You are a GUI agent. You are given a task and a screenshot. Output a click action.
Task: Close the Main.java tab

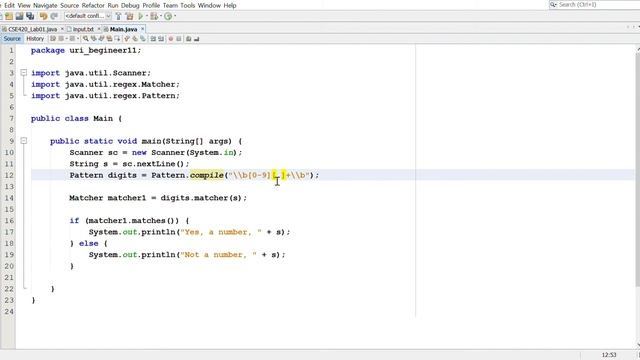click(x=142, y=29)
